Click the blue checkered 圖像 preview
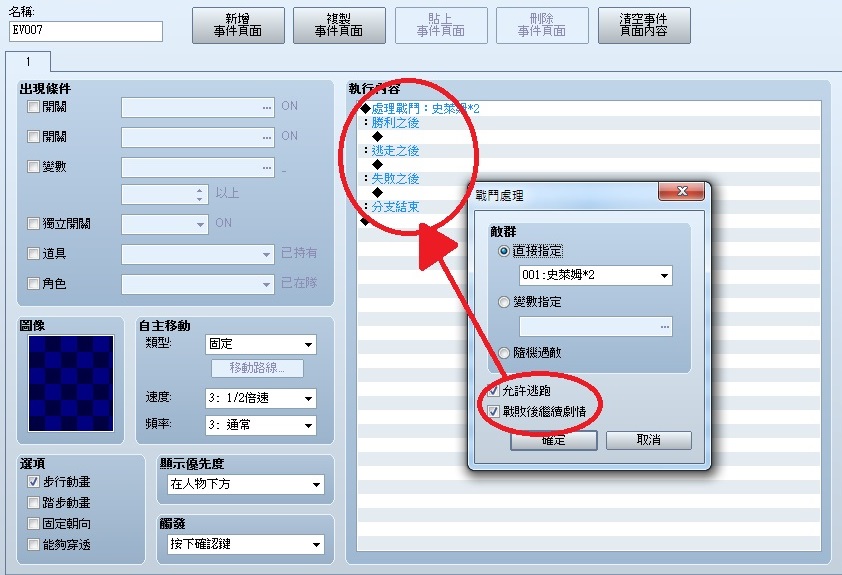Screen dimensions: 842x575 coord(71,383)
